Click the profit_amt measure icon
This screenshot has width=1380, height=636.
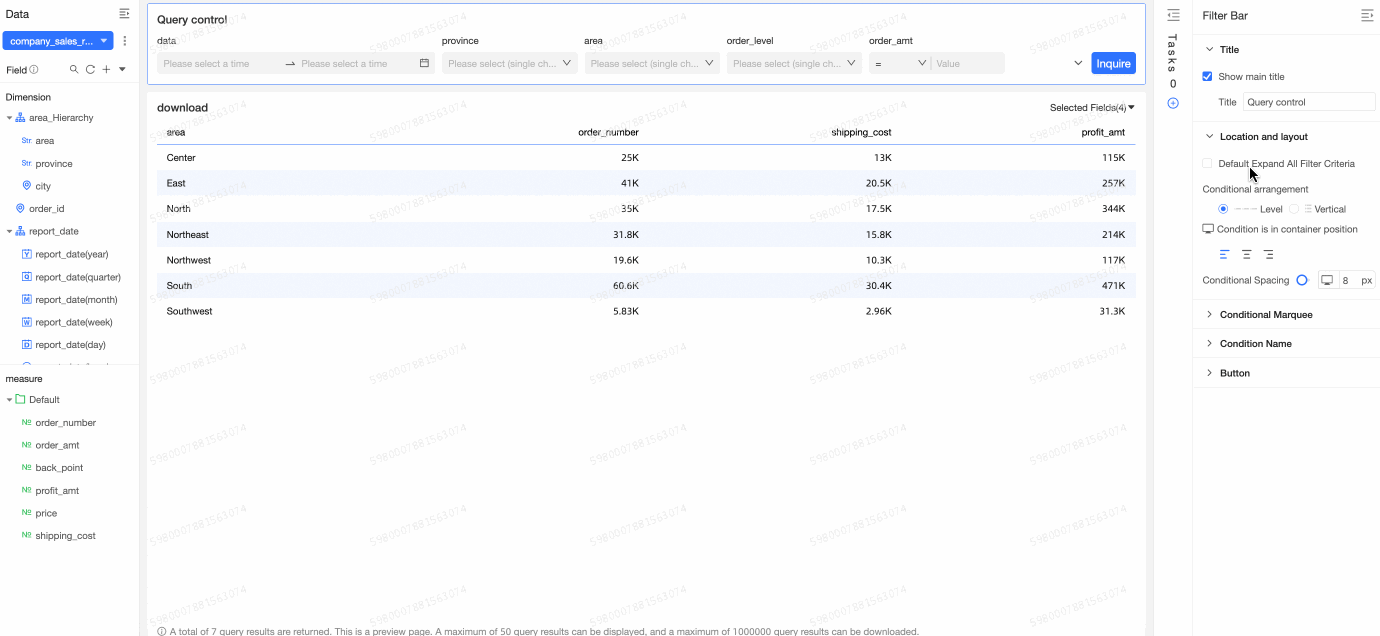[x=26, y=490]
